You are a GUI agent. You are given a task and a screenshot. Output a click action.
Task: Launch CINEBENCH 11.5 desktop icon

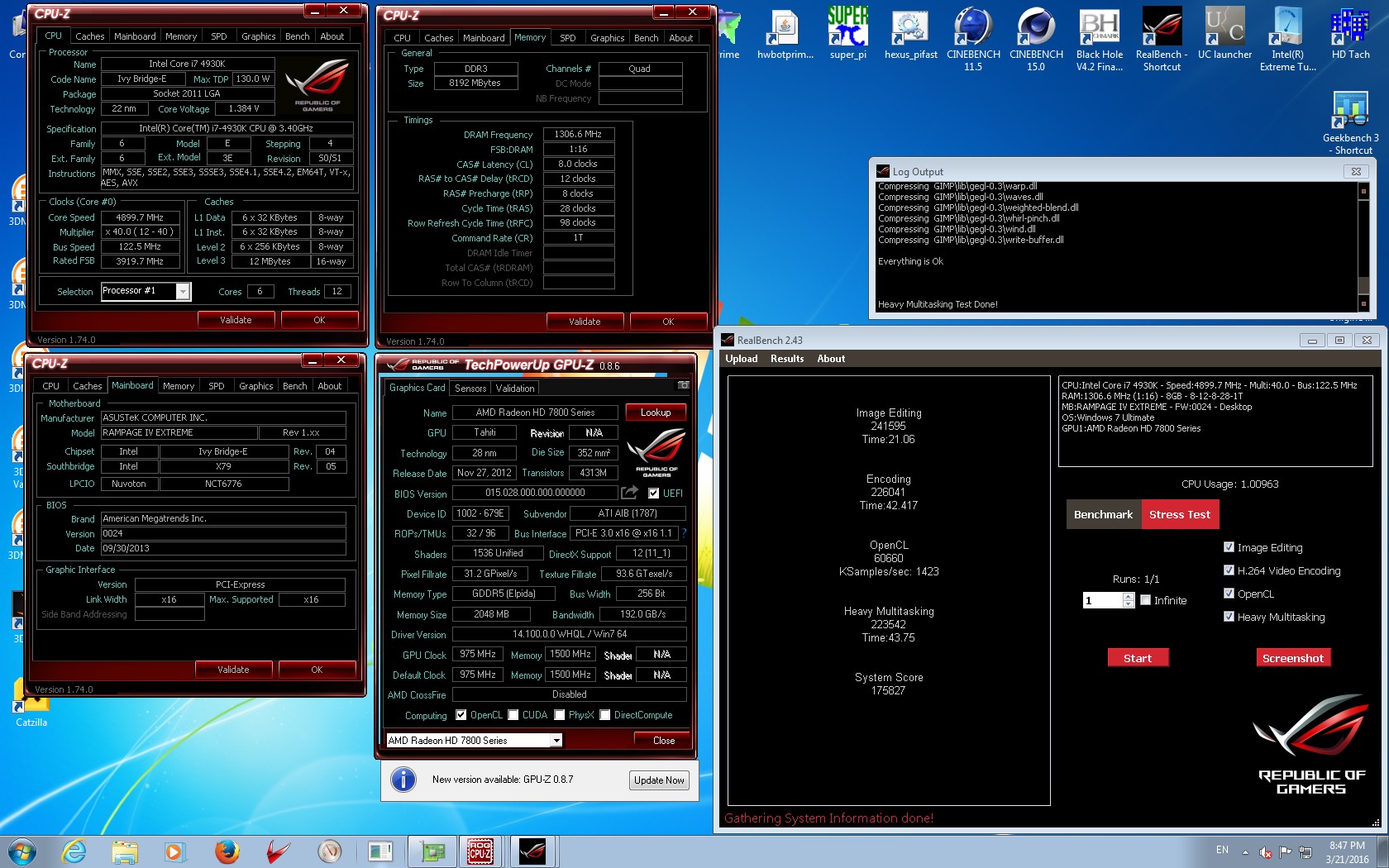(x=973, y=40)
